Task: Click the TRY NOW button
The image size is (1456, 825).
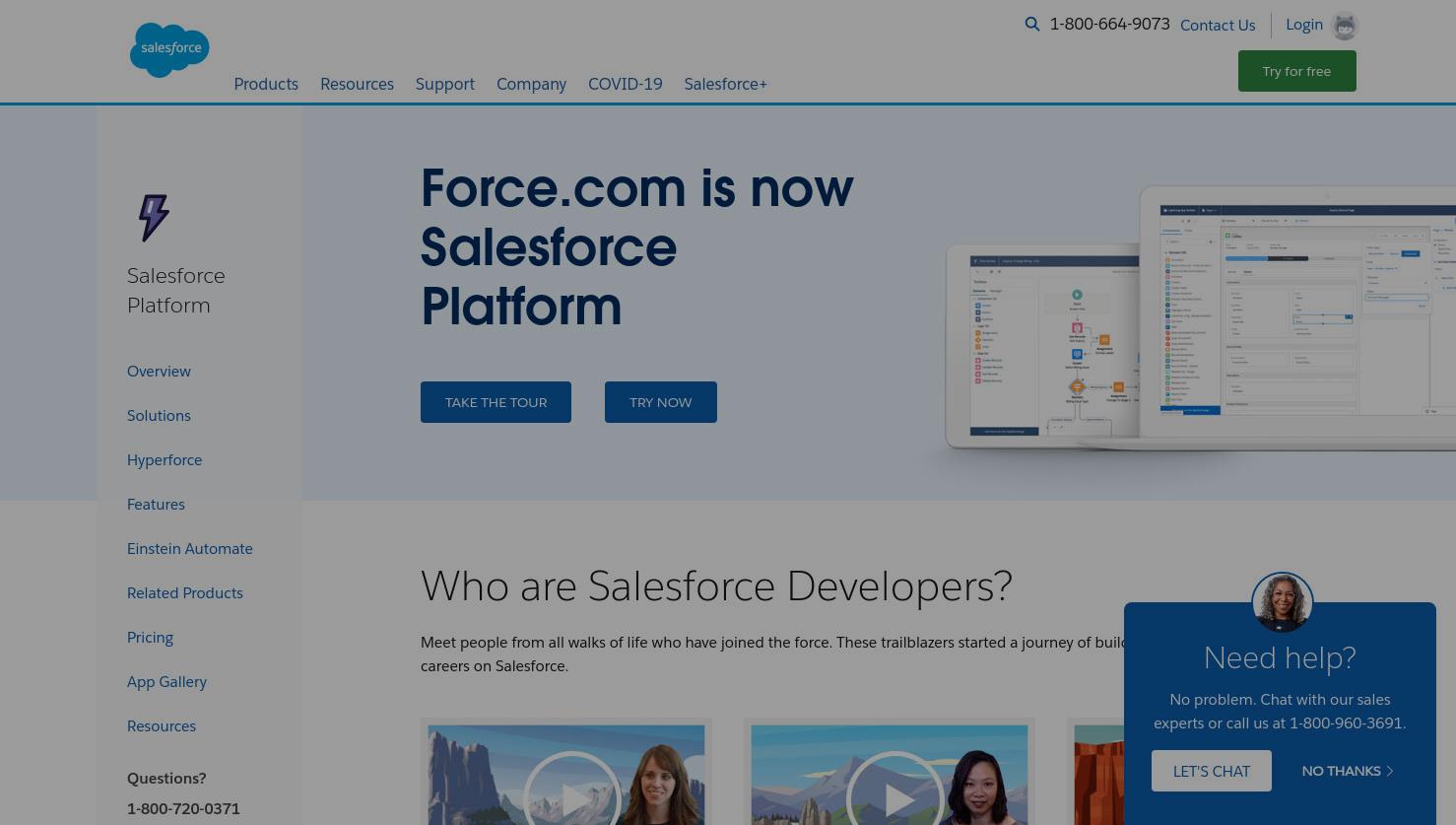Action: (x=661, y=402)
